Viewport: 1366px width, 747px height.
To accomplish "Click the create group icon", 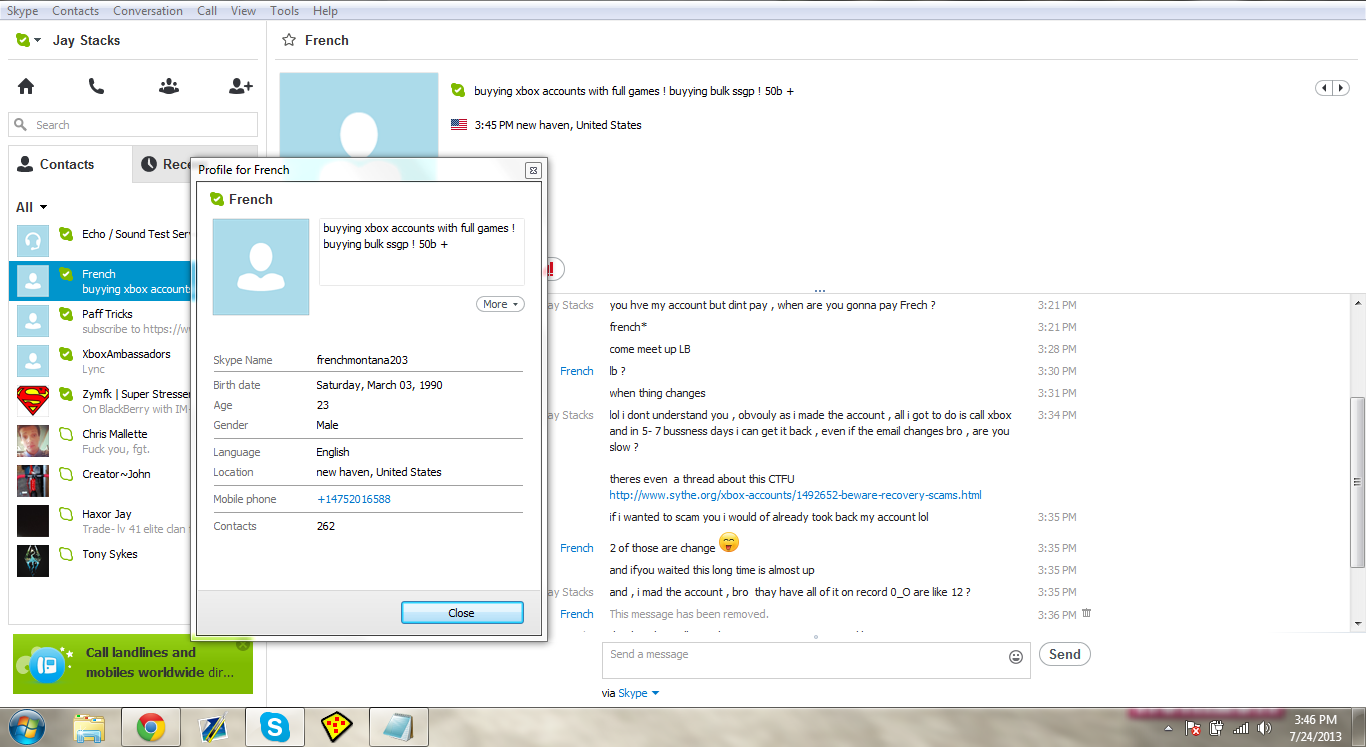I will click(x=169, y=87).
